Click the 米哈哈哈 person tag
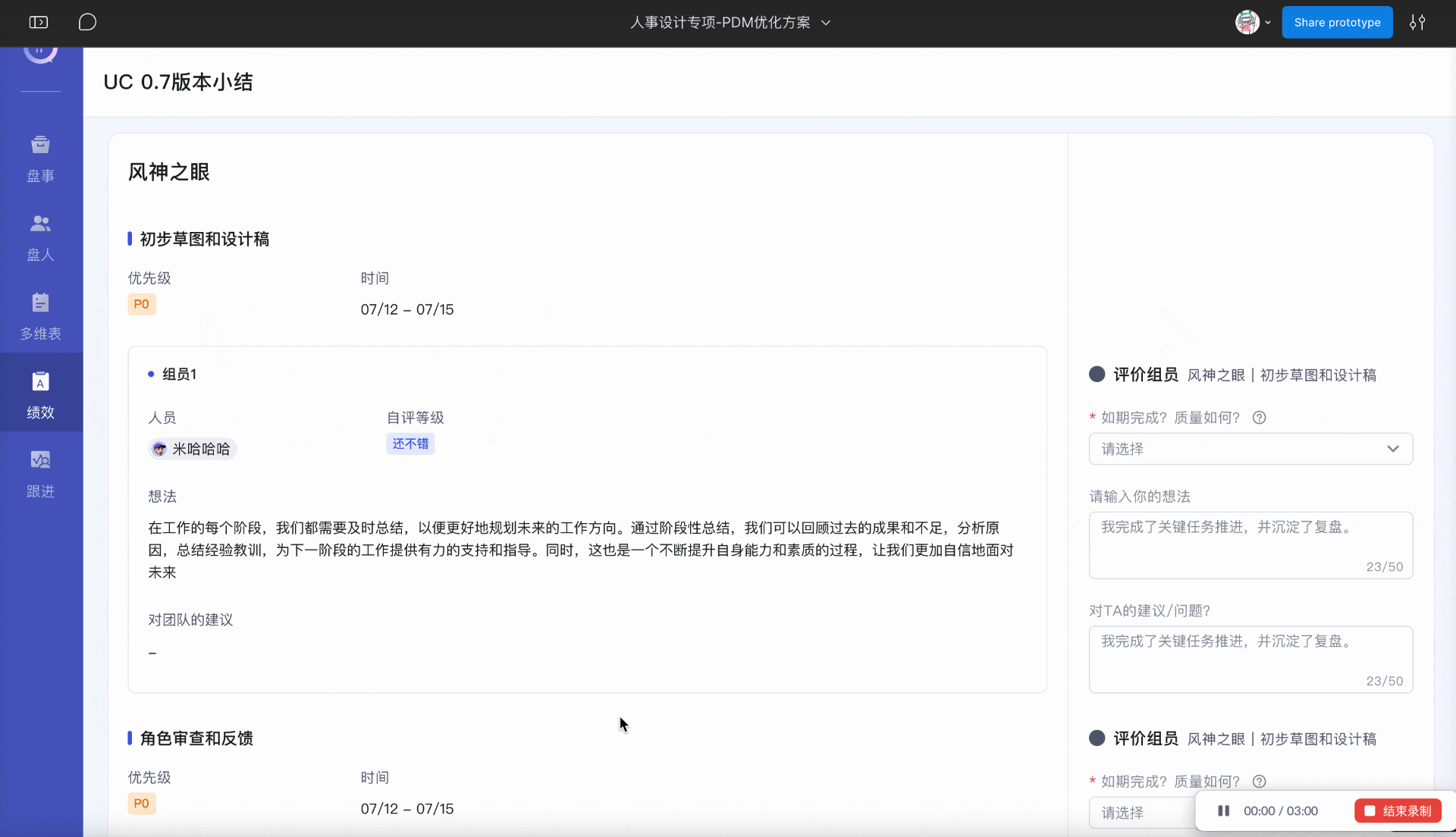Viewport: 1456px width, 837px height. click(193, 449)
